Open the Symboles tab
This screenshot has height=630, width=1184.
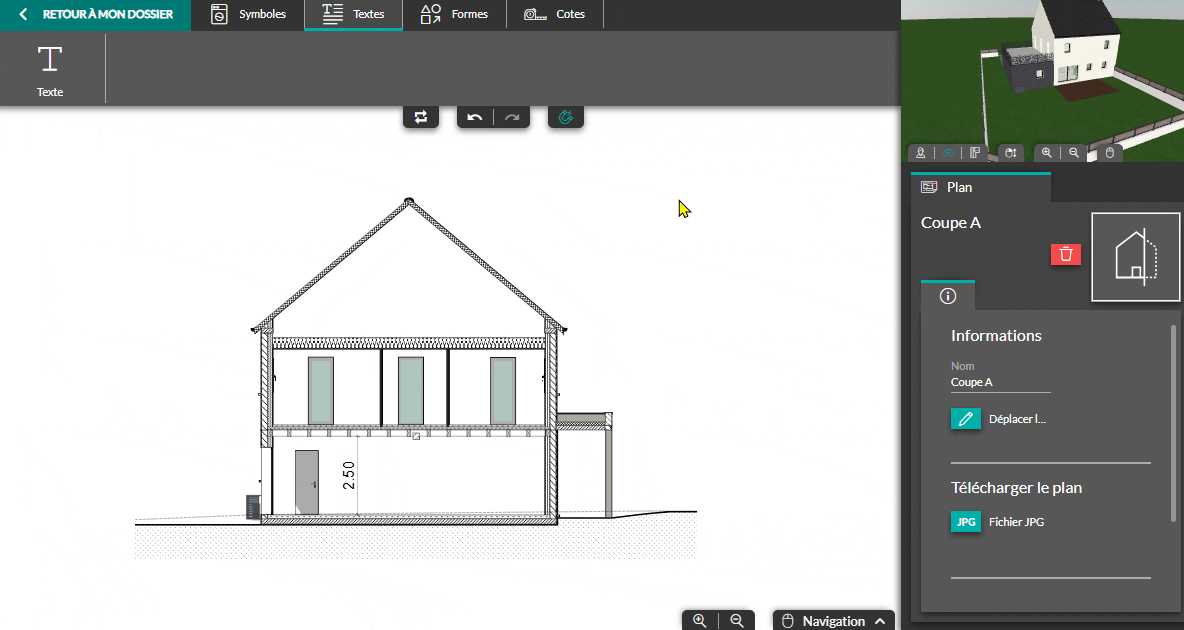click(x=249, y=15)
